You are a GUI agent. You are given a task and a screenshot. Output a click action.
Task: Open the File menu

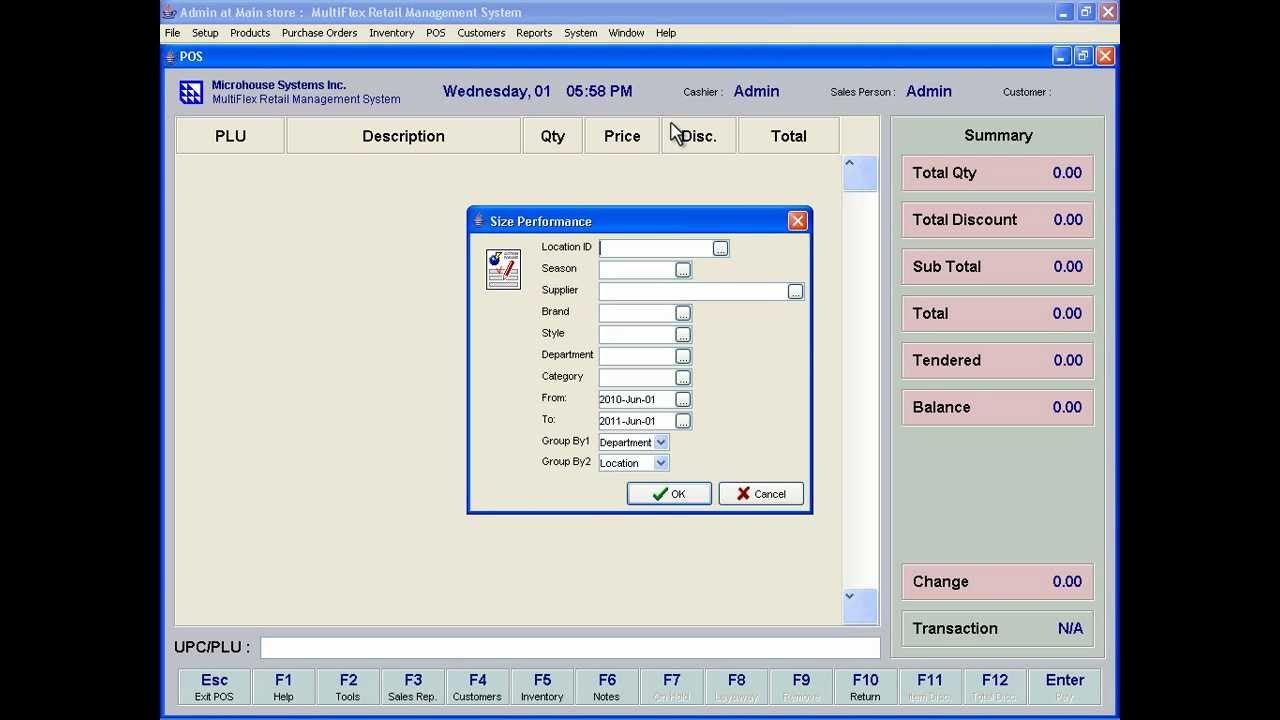click(172, 33)
